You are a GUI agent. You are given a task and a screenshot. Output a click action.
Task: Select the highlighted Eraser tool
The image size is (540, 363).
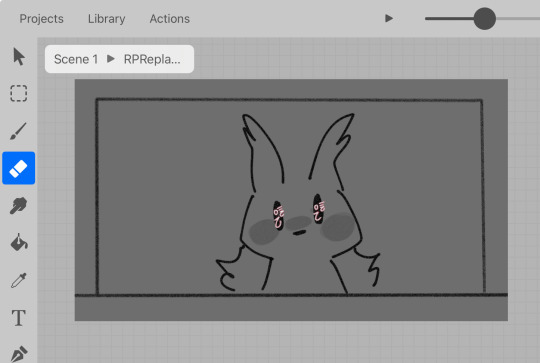click(19, 168)
